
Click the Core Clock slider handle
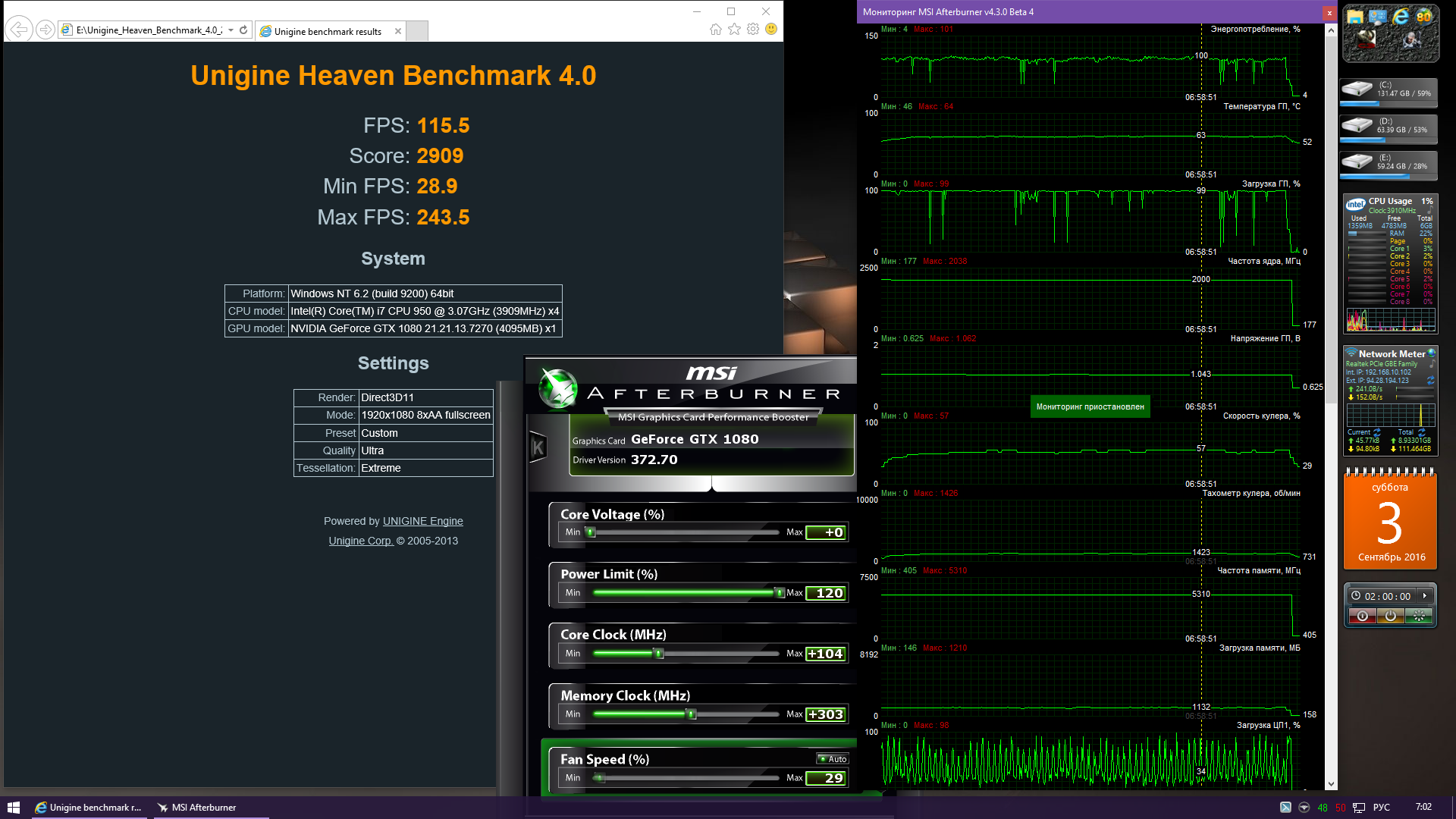[x=659, y=654]
